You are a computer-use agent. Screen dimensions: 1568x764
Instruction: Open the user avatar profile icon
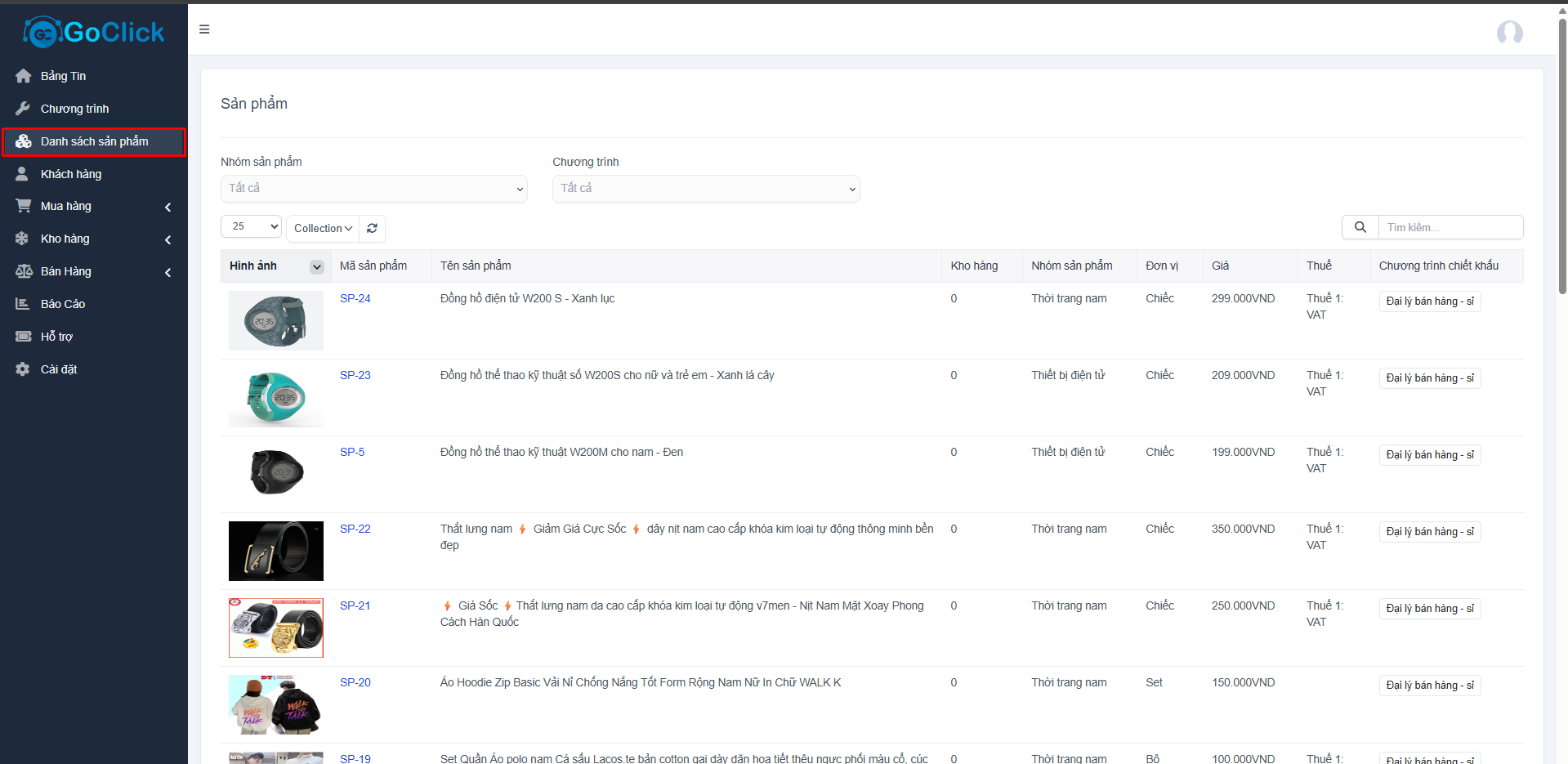coord(1508,33)
